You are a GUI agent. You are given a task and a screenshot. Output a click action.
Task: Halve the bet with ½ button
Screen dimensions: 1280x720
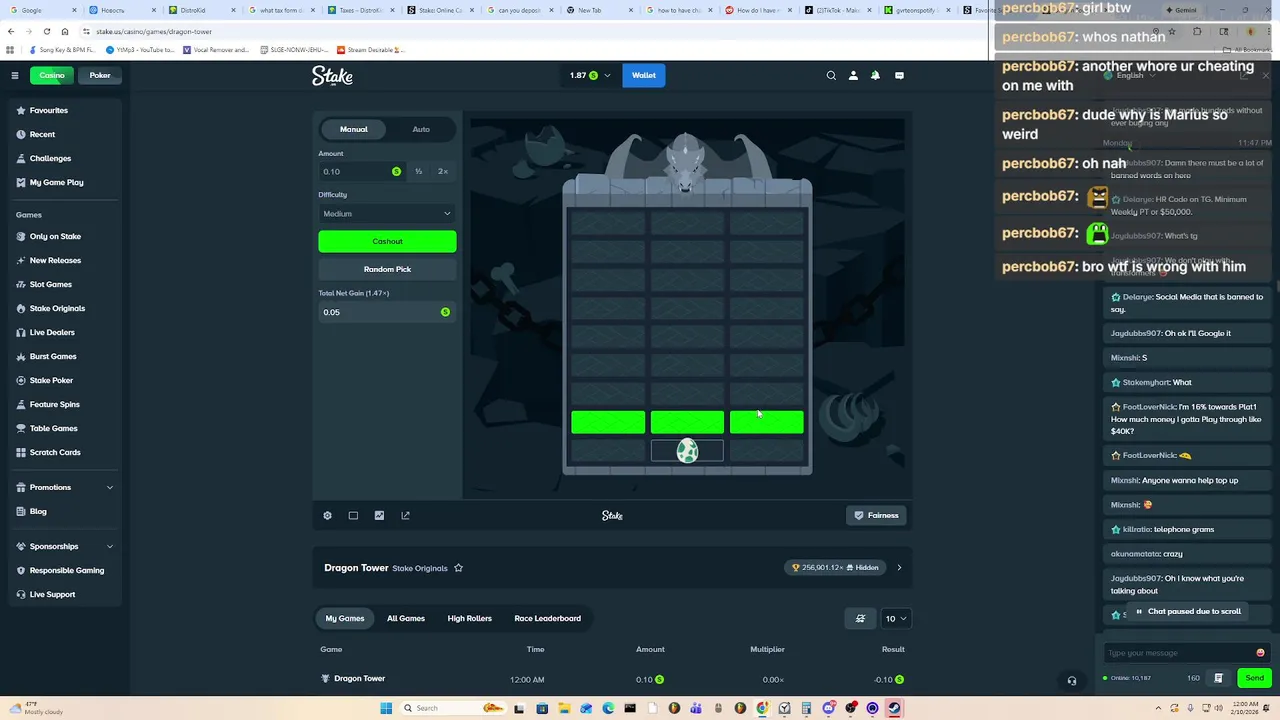tap(419, 171)
